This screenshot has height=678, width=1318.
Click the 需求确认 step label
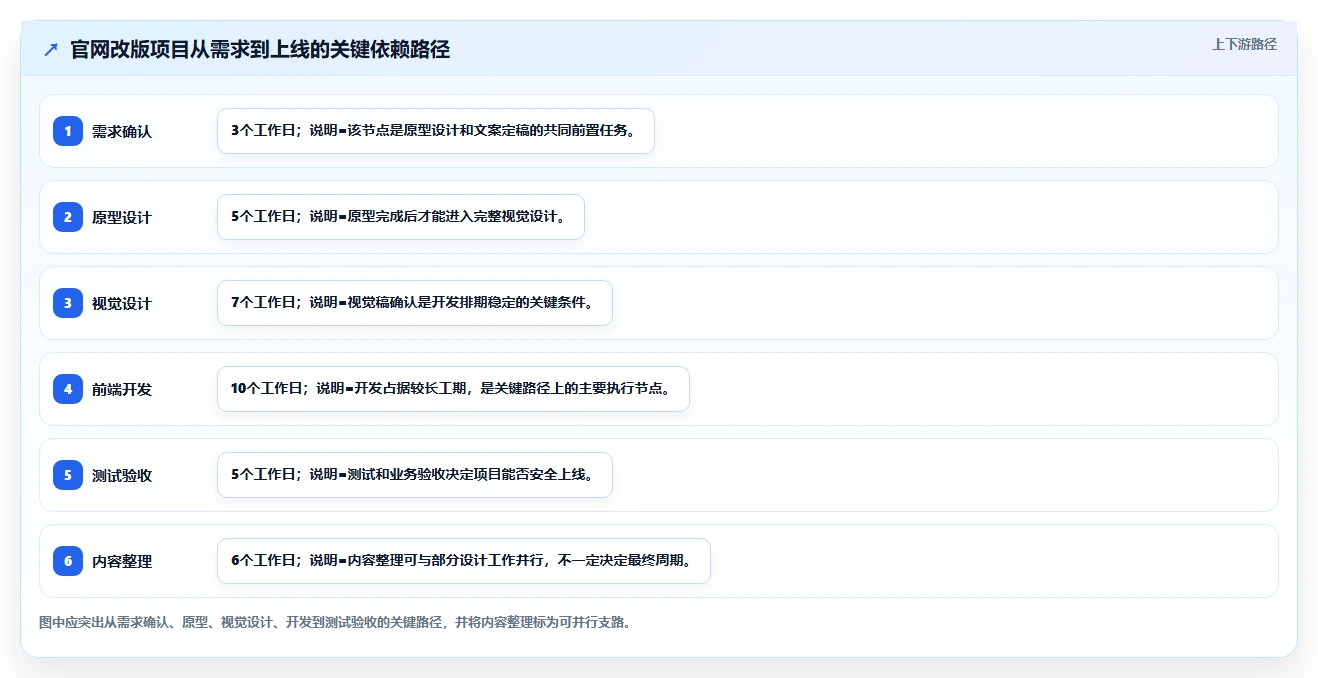122,131
